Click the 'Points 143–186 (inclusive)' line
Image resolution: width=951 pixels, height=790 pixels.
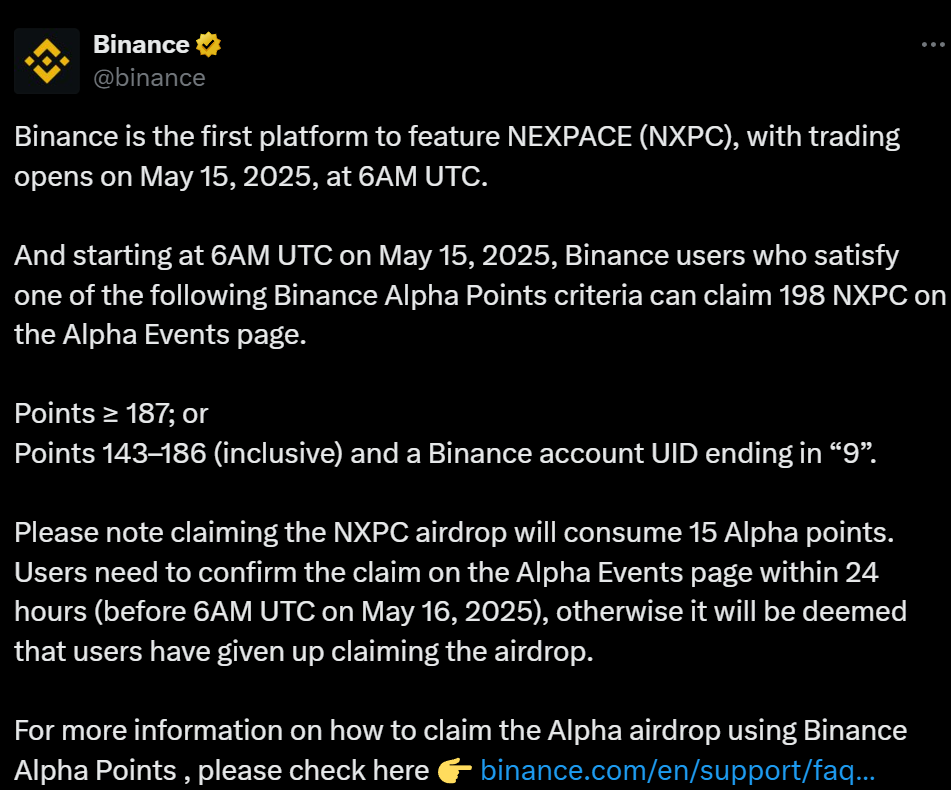click(x=178, y=454)
